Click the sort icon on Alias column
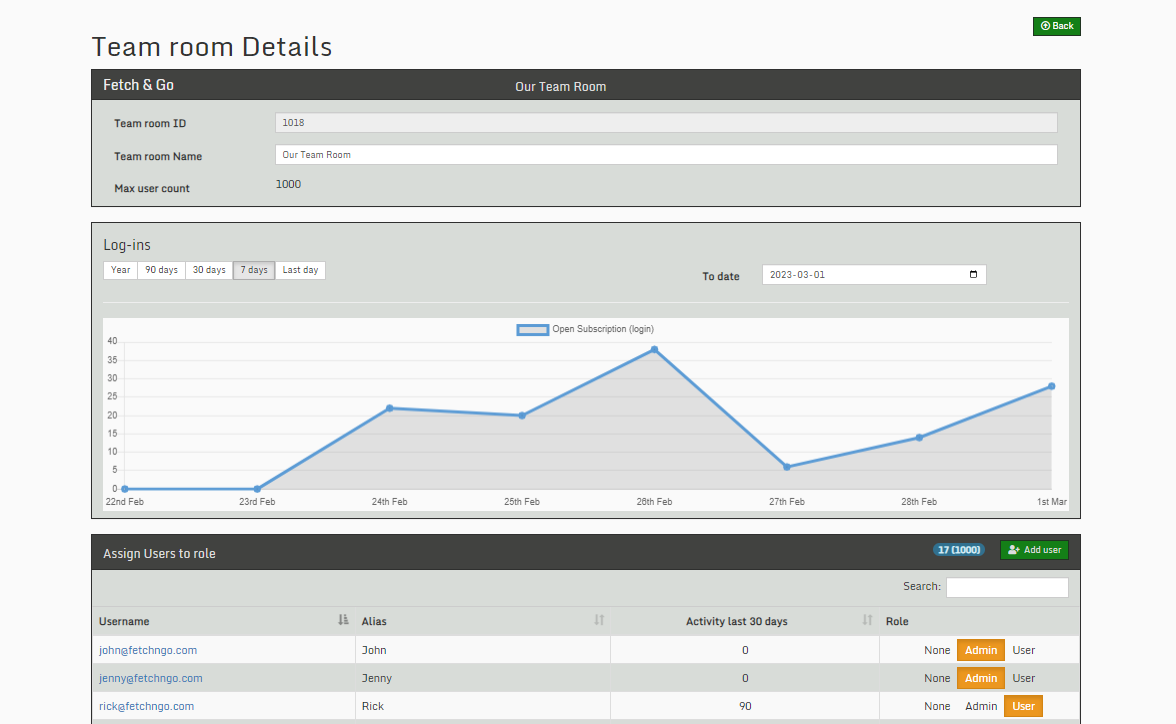This screenshot has height=724, width=1176. pos(599,621)
